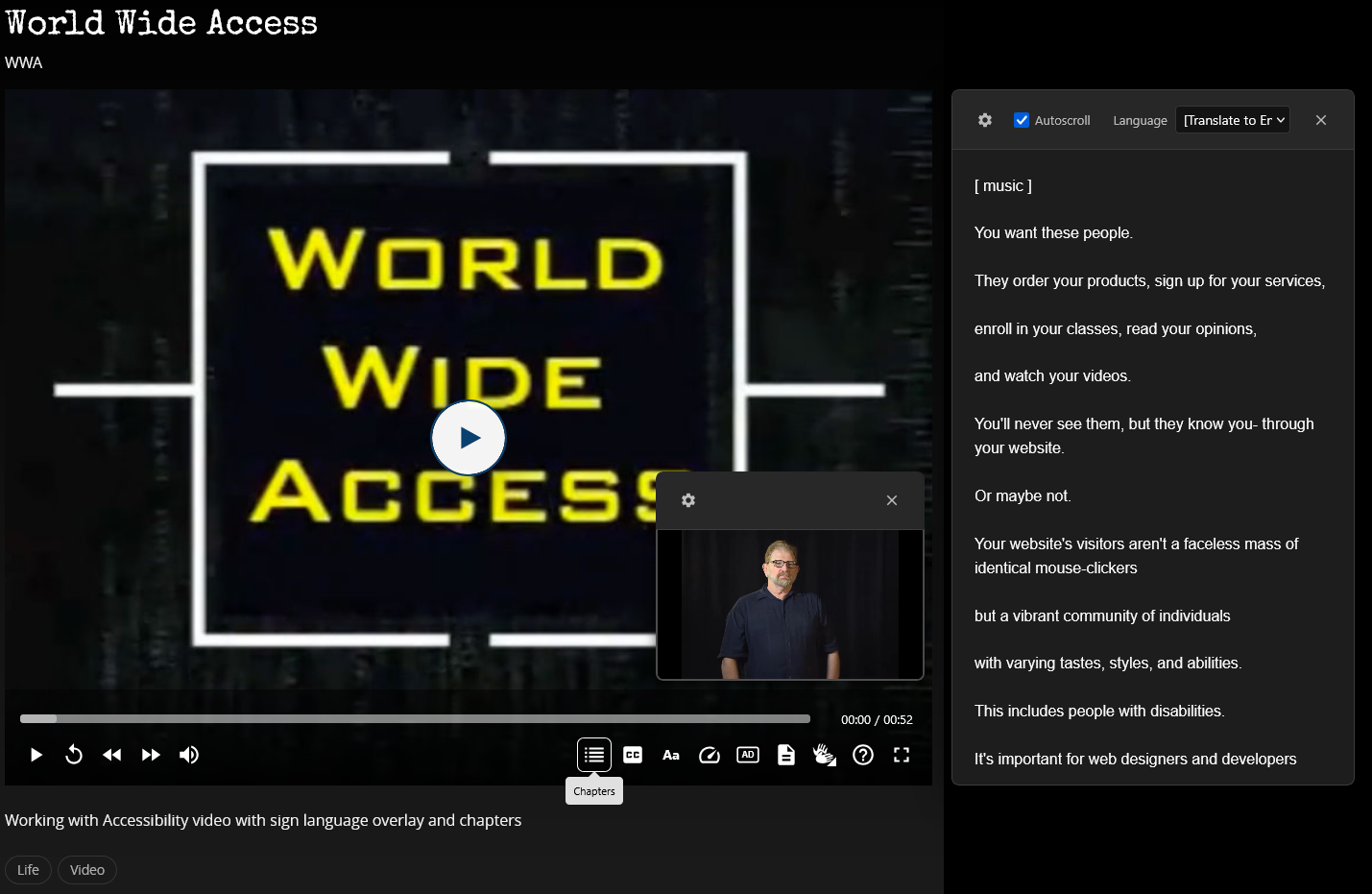Open sign language window settings gear

(x=688, y=500)
